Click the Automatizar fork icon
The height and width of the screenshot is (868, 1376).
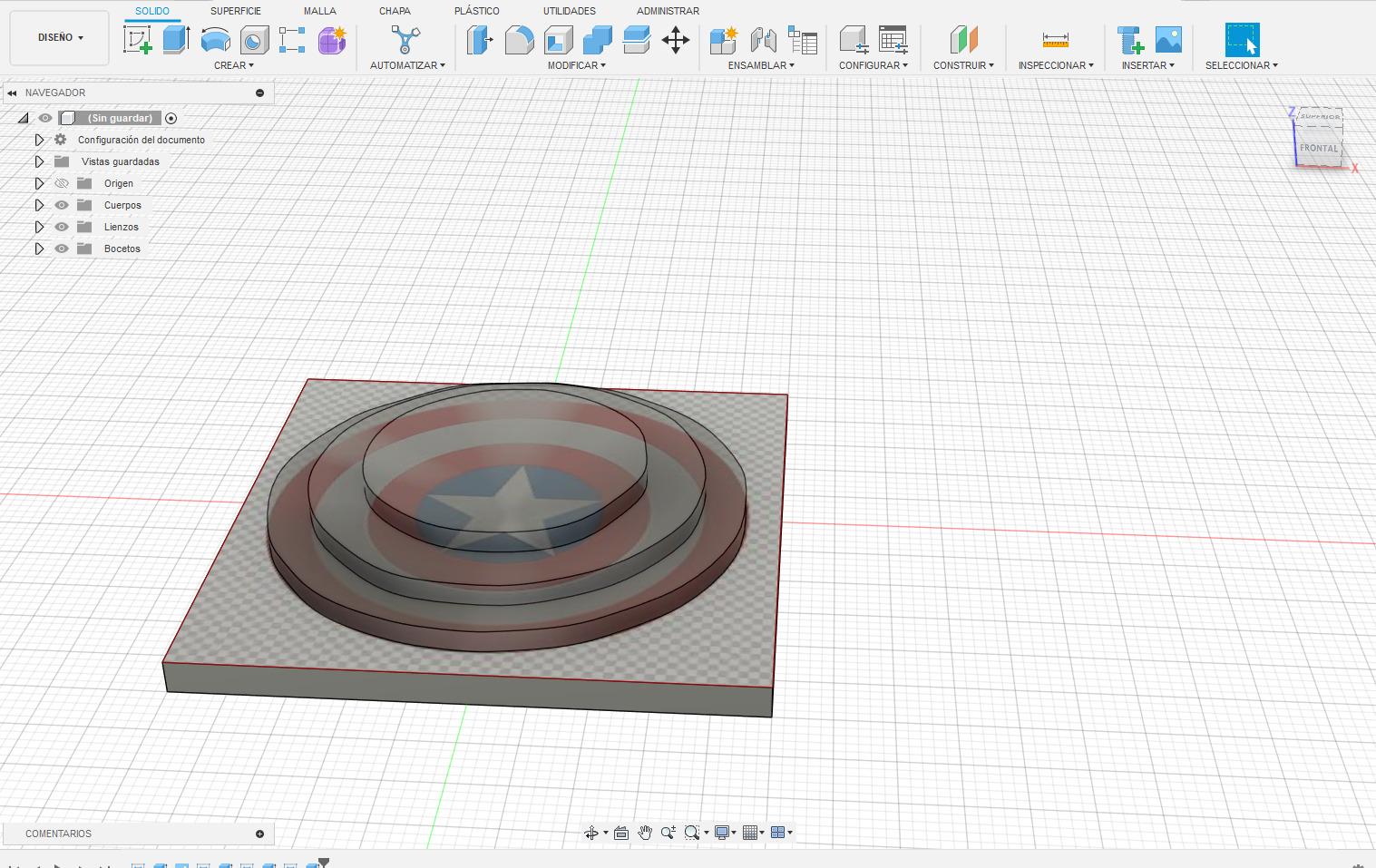point(405,40)
